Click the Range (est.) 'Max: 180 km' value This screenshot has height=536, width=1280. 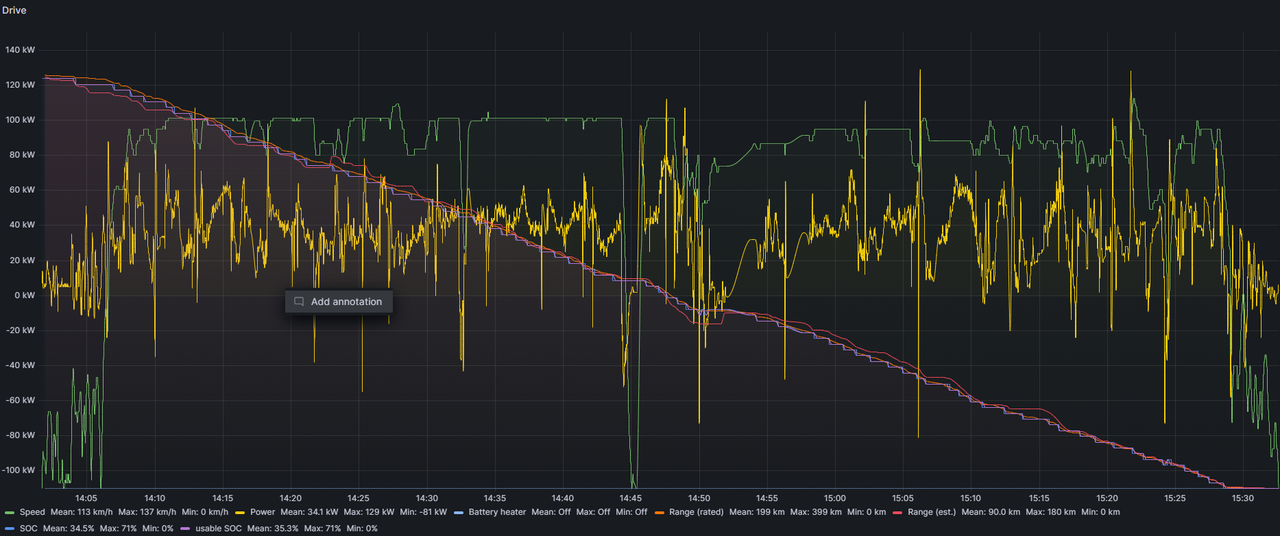tap(1050, 512)
